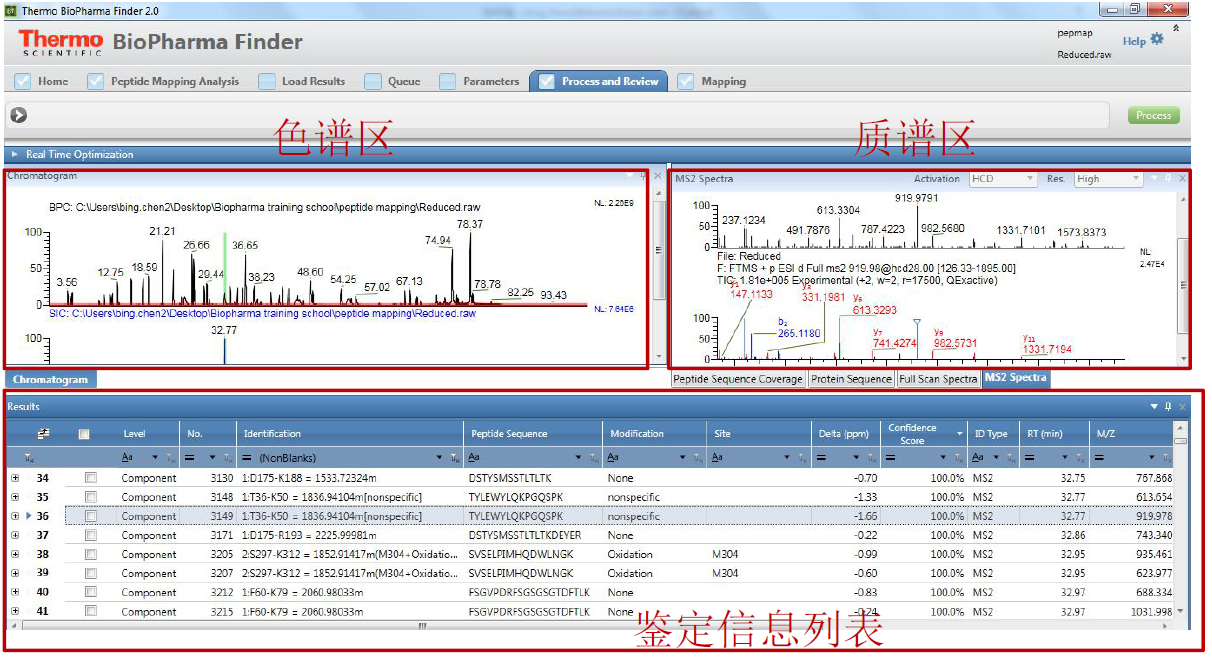The height and width of the screenshot is (661, 1212).
Task: Click the Load Results tab icon
Action: click(x=267, y=81)
